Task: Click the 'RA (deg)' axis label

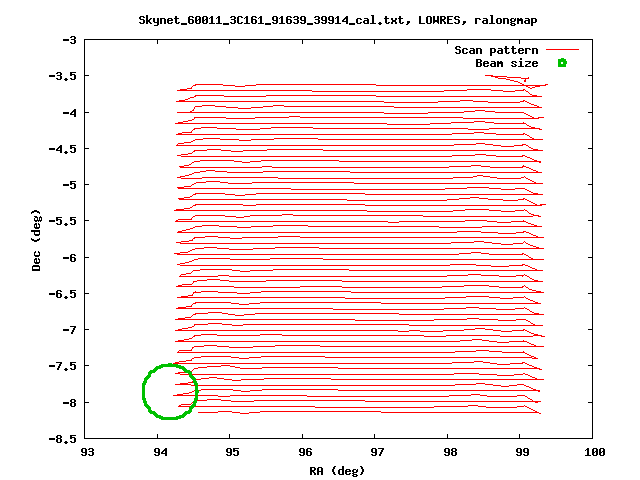Action: [x=337, y=471]
